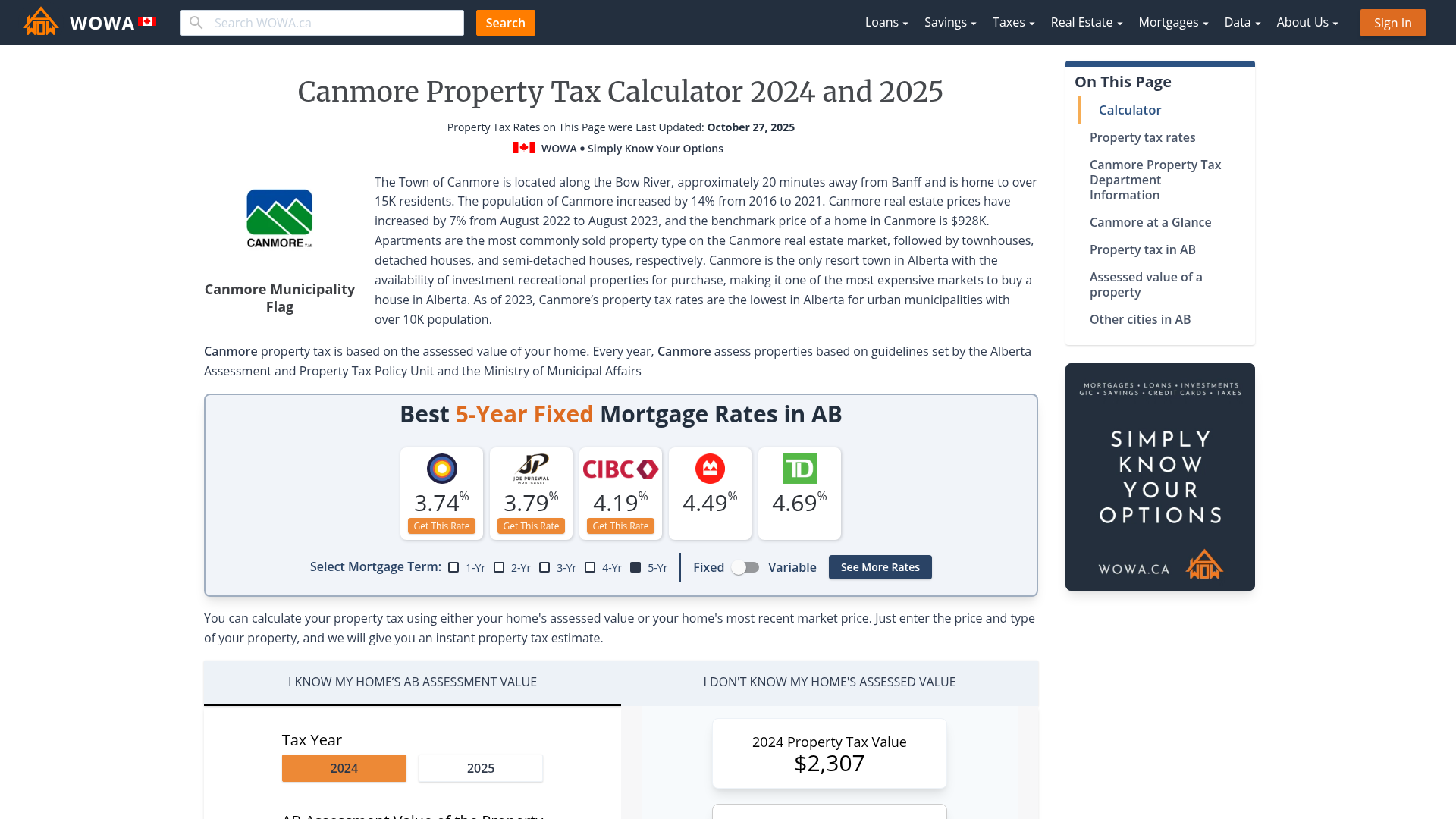Open the Taxes dropdown menu
1456x819 pixels.
click(x=1012, y=22)
